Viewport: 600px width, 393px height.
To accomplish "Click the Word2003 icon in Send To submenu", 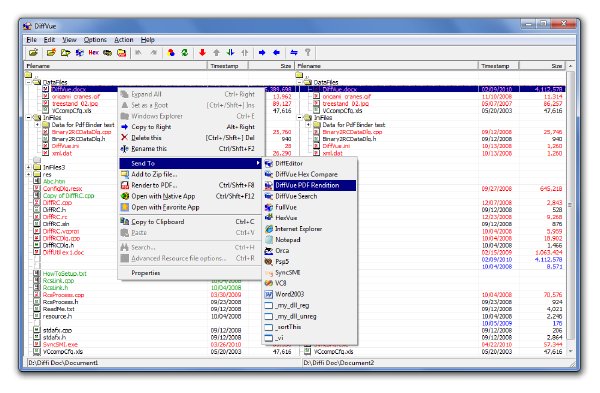I will tap(269, 294).
